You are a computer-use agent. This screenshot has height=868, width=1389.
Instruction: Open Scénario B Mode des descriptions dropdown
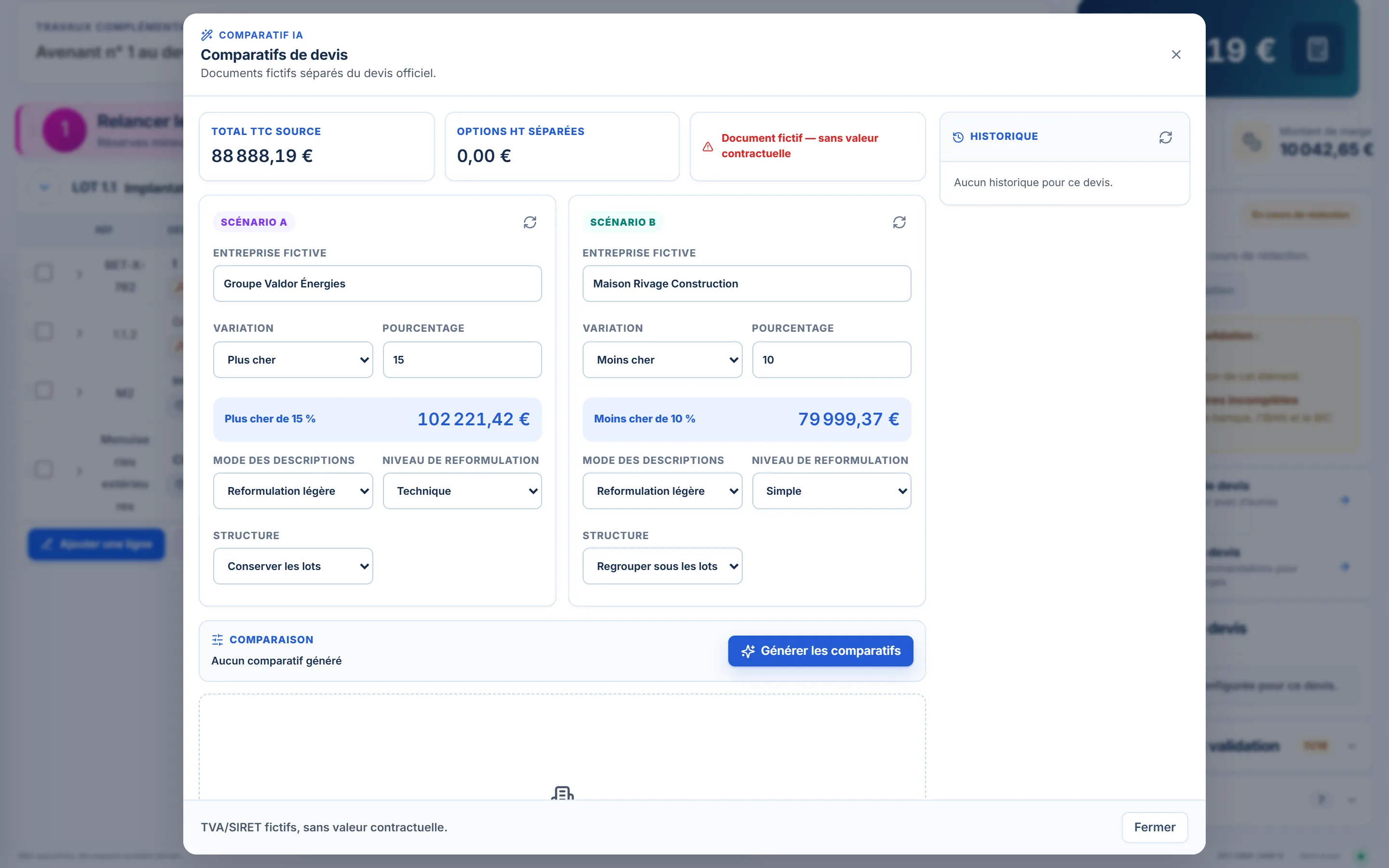coord(662,491)
